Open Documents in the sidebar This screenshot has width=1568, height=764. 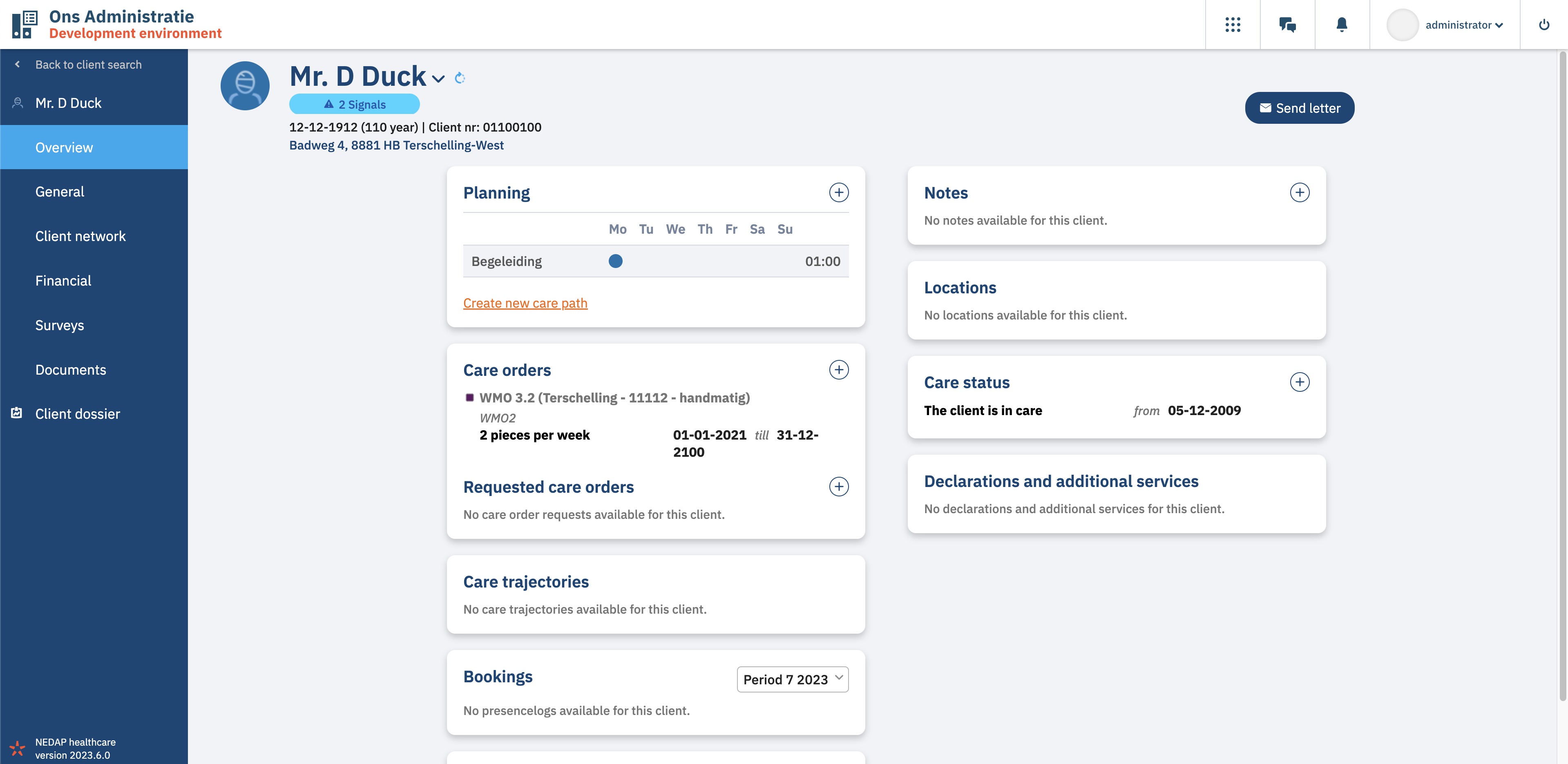[94, 369]
